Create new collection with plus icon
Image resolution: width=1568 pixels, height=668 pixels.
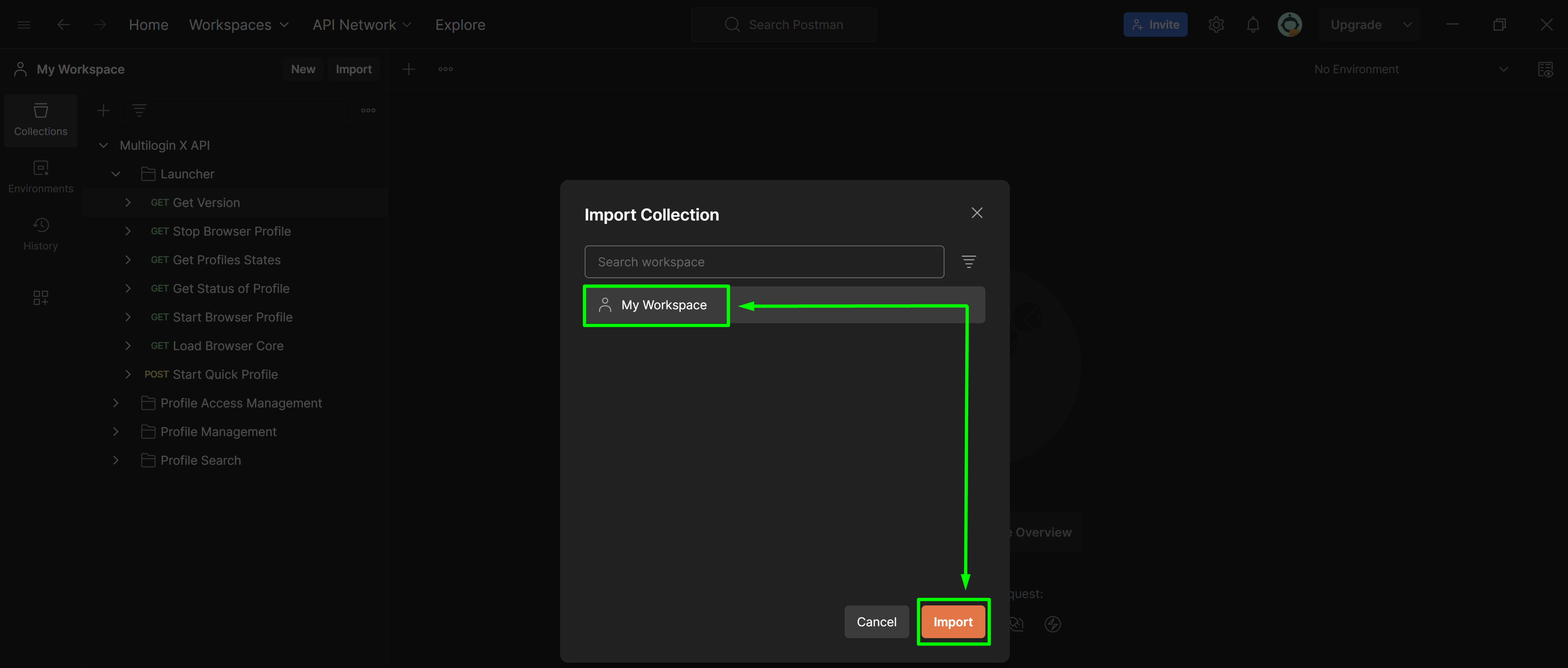103,111
